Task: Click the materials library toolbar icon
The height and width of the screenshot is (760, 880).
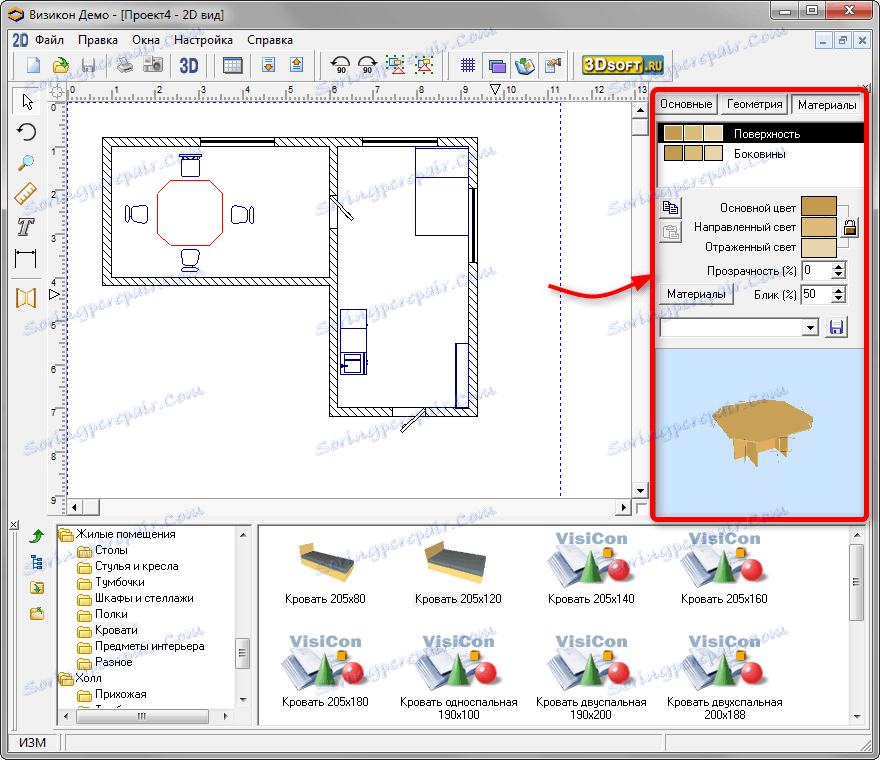Action: [x=525, y=66]
